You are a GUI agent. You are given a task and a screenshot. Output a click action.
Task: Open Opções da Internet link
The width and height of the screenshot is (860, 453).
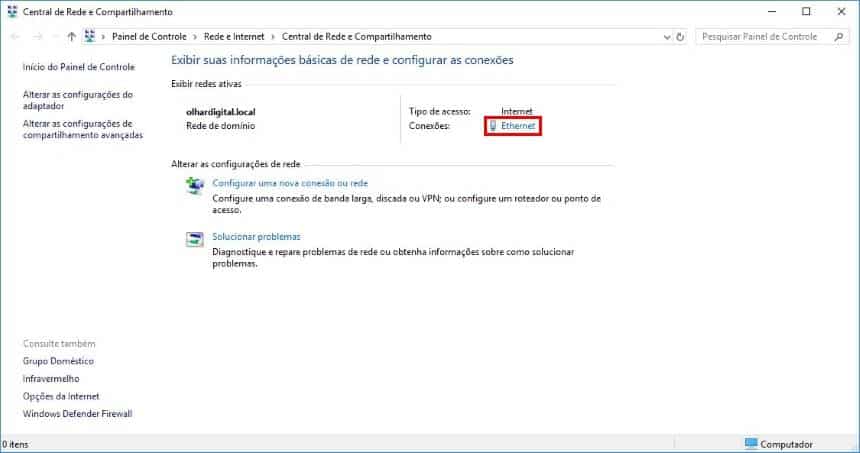(61, 396)
